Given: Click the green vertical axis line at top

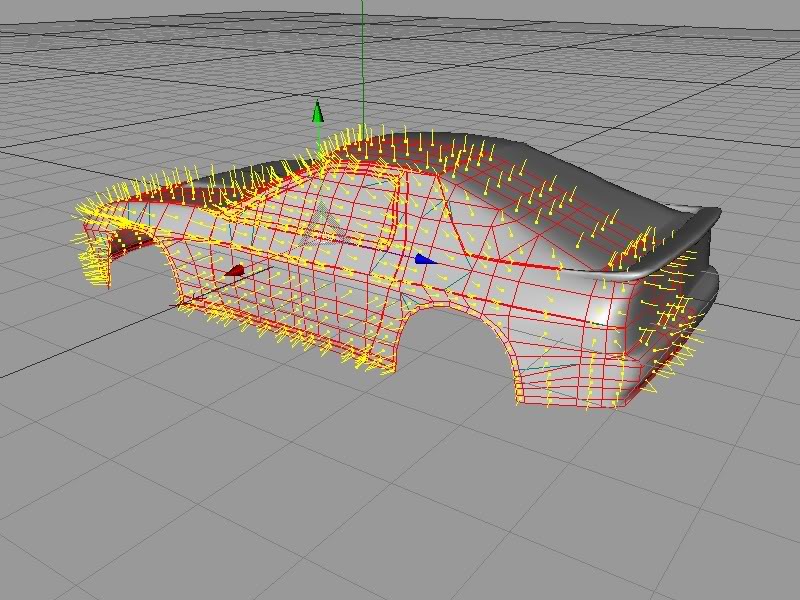Looking at the screenshot, I should 362,40.
